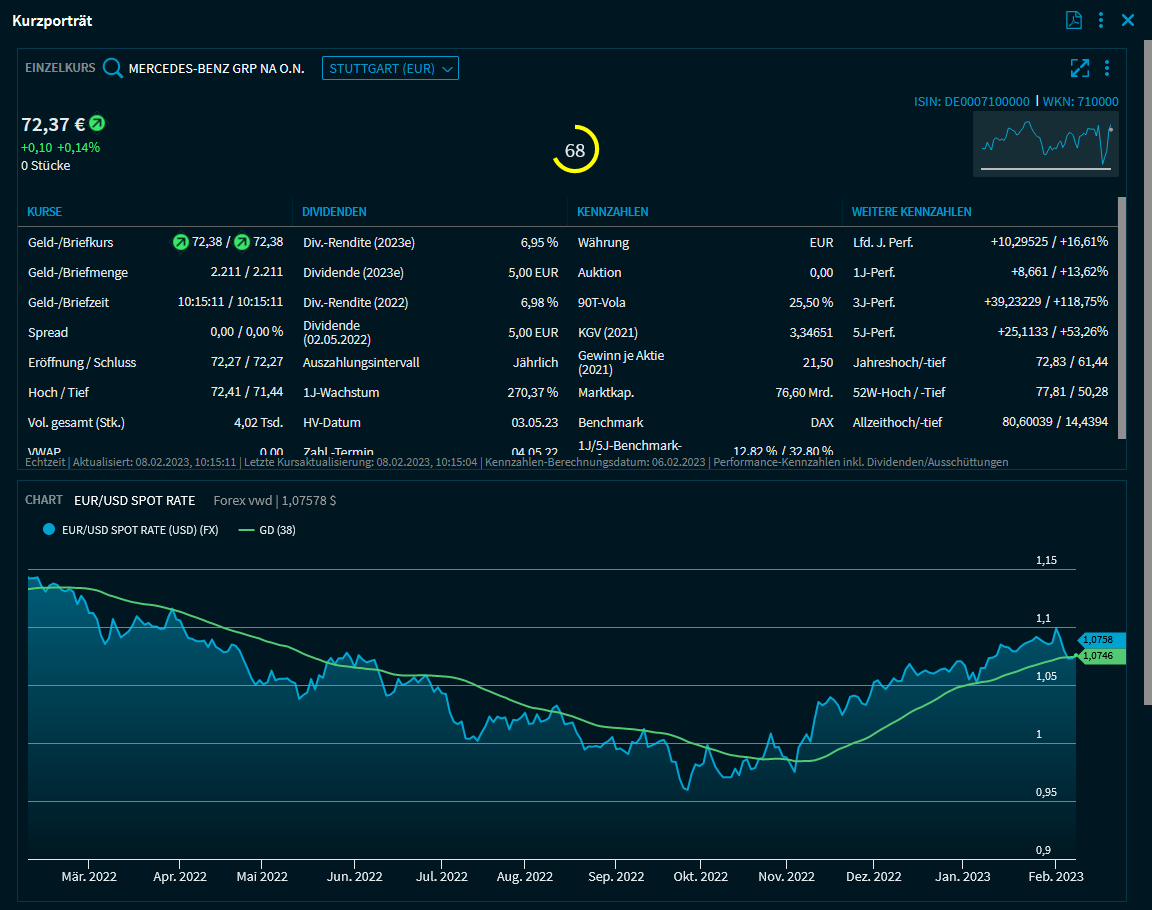The width and height of the screenshot is (1152, 910).
Task: Click the search magnifier icon
Action: pyautogui.click(x=113, y=68)
